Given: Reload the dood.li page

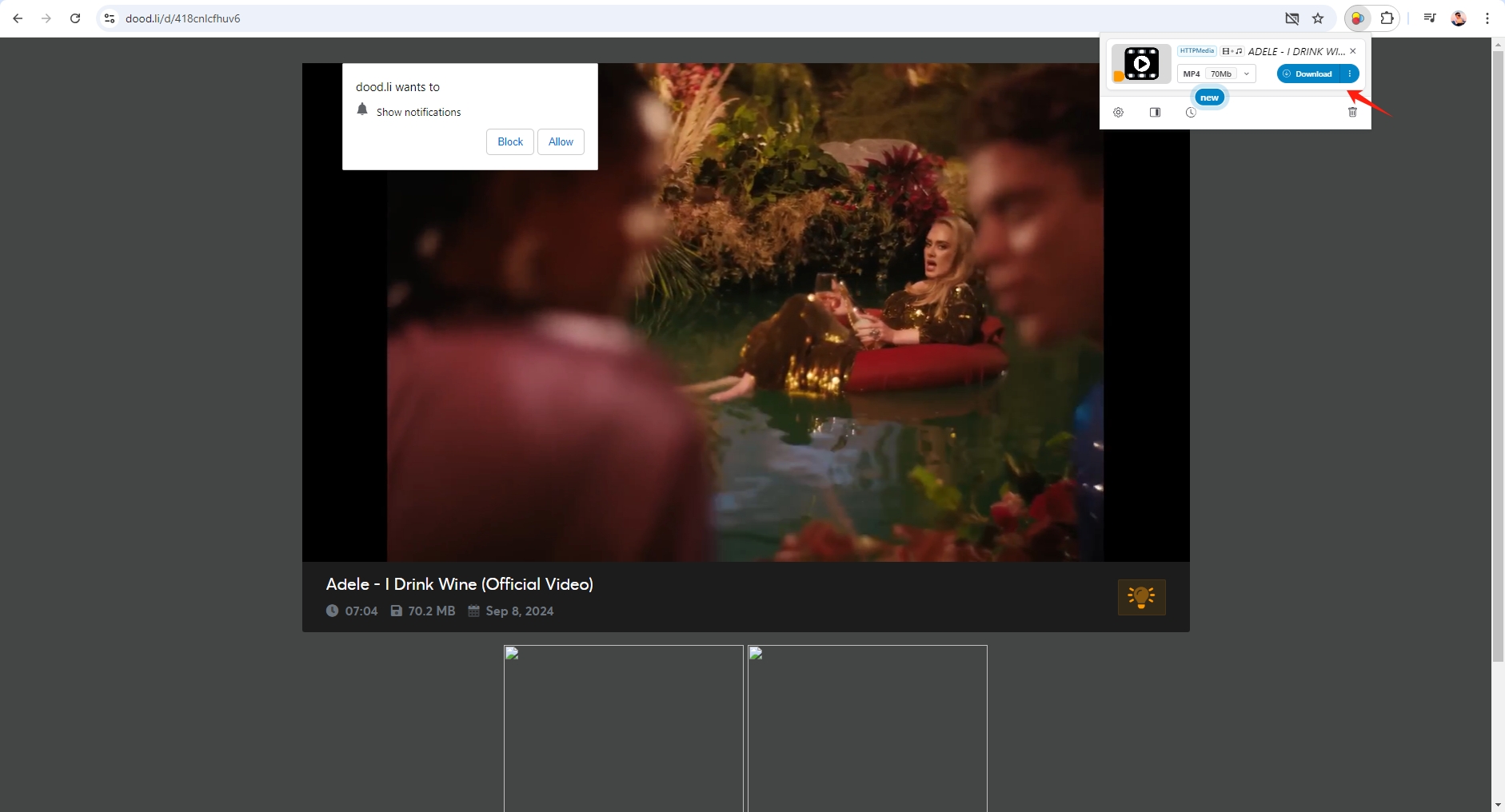Looking at the screenshot, I should 75,18.
